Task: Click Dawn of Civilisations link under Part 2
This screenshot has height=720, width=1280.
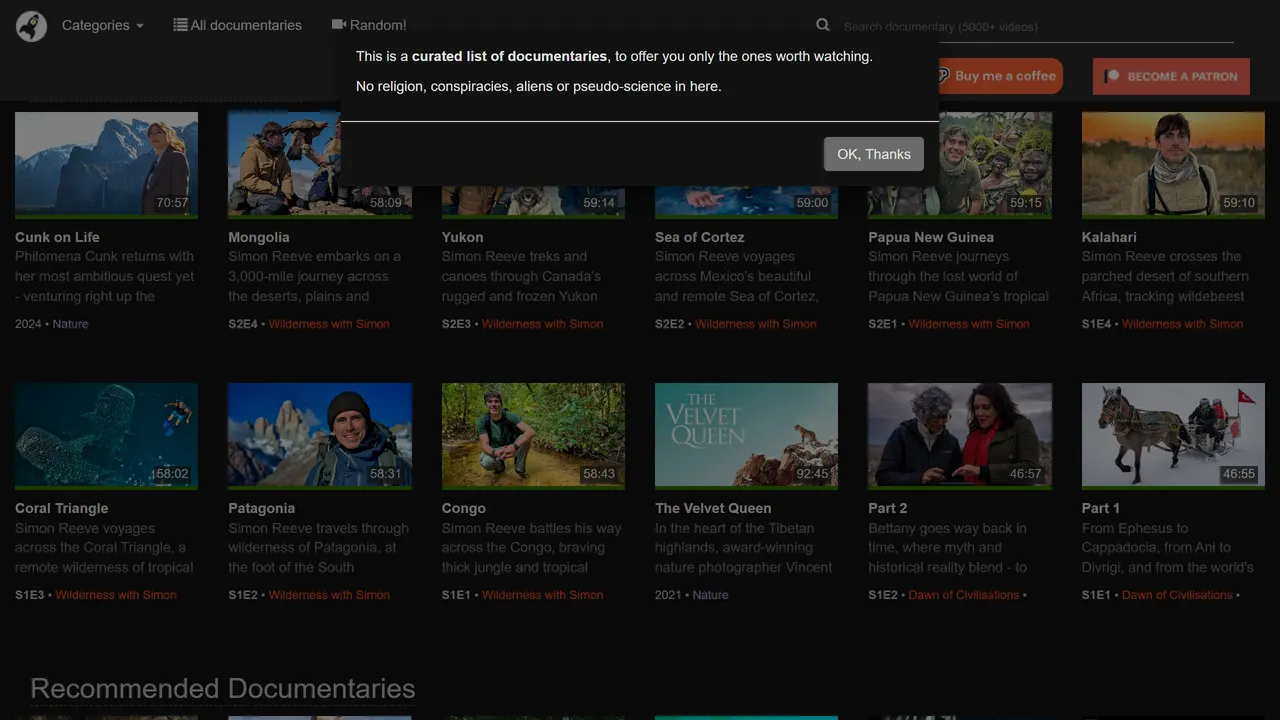Action: (x=964, y=595)
